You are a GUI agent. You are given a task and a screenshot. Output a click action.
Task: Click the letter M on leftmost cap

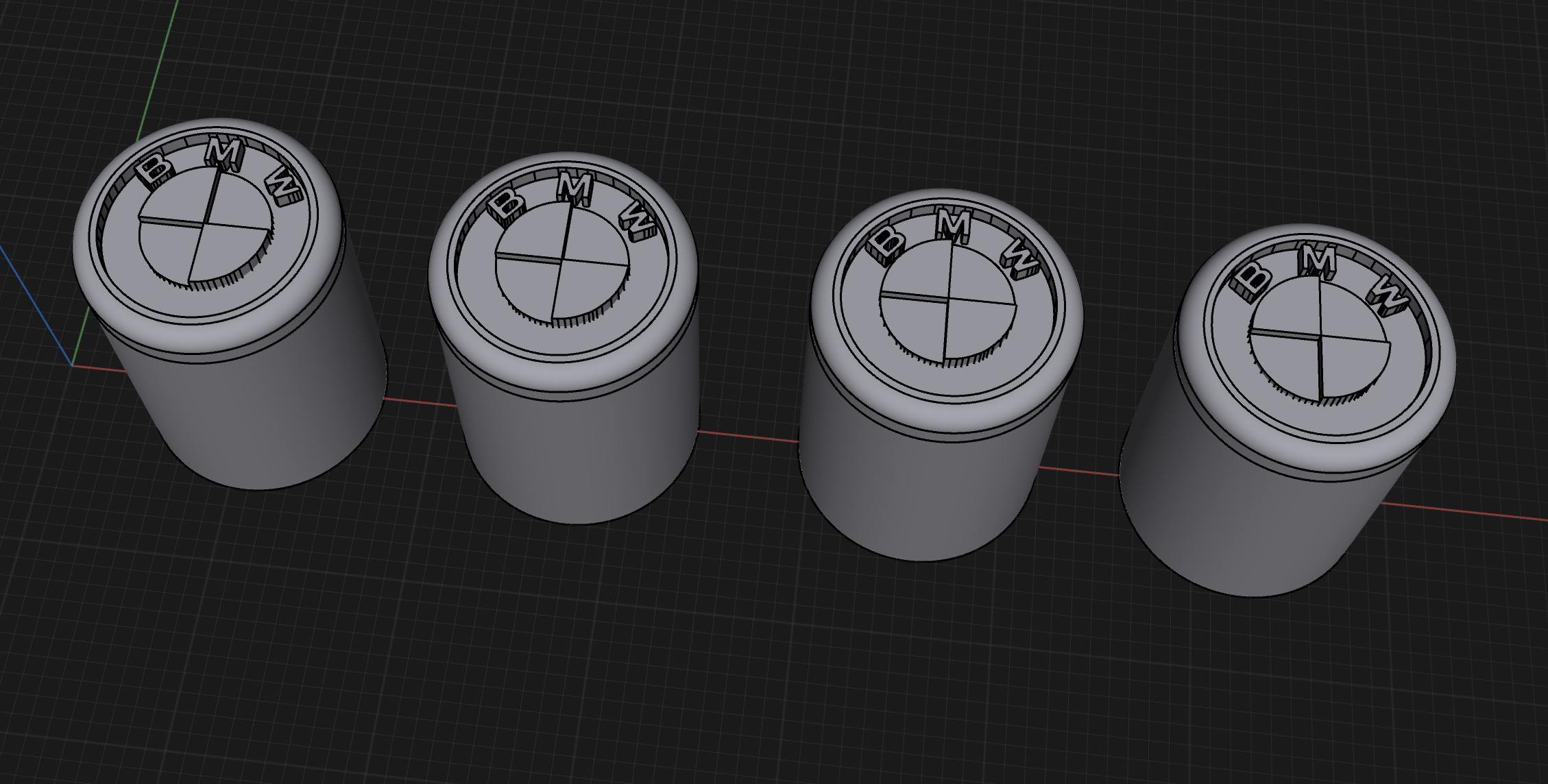(x=224, y=154)
